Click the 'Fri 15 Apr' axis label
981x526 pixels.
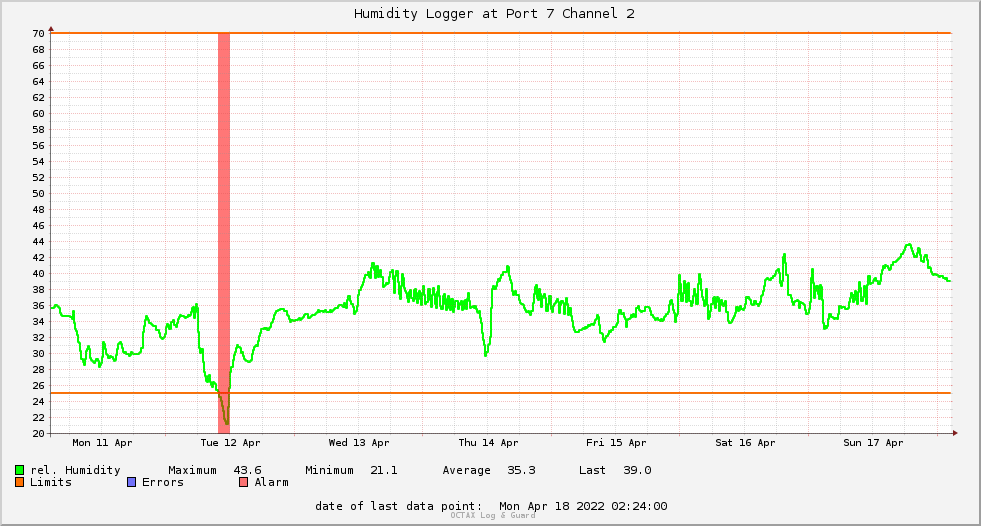pos(616,443)
